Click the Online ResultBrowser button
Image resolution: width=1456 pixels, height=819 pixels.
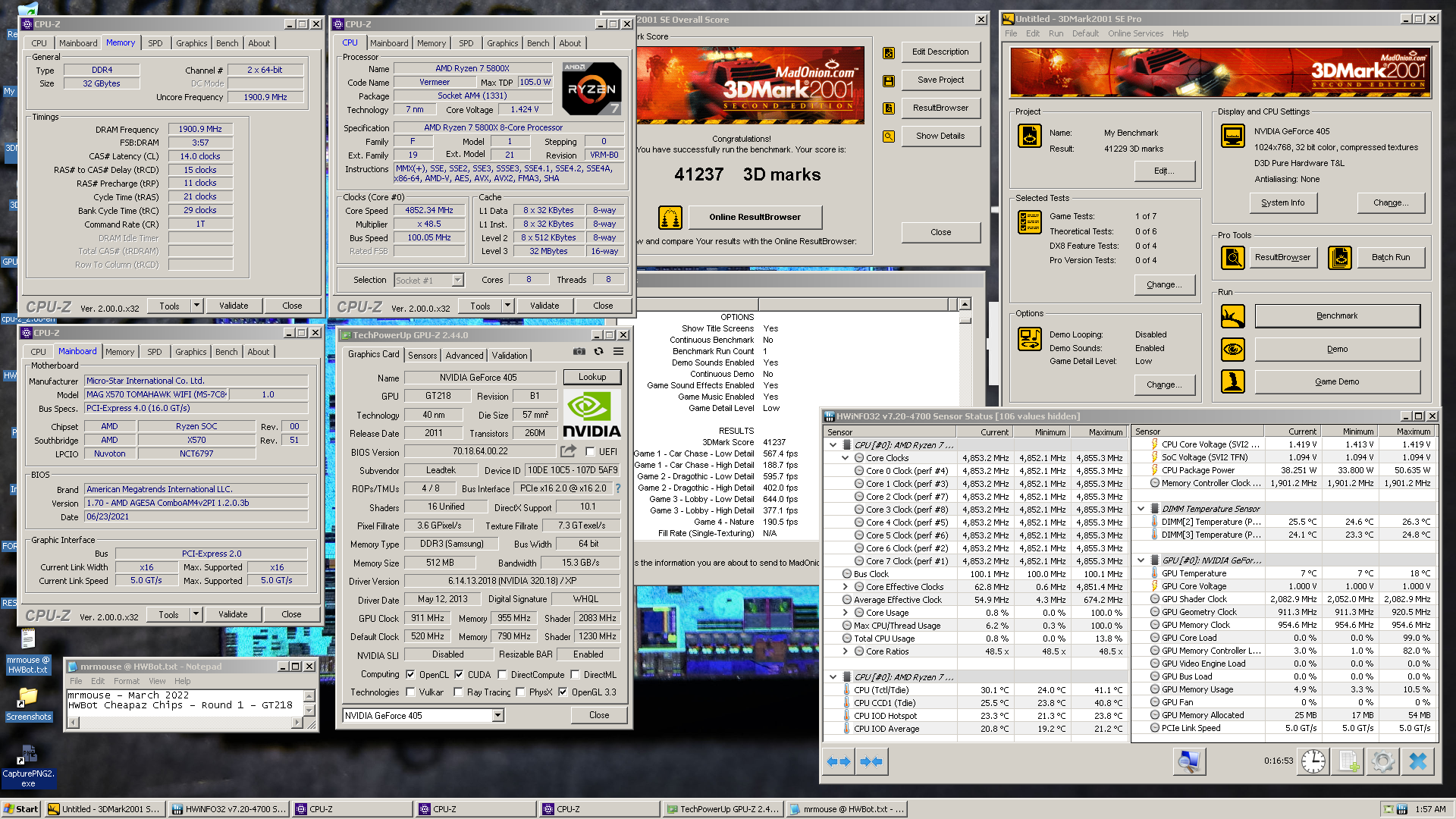[x=755, y=218]
